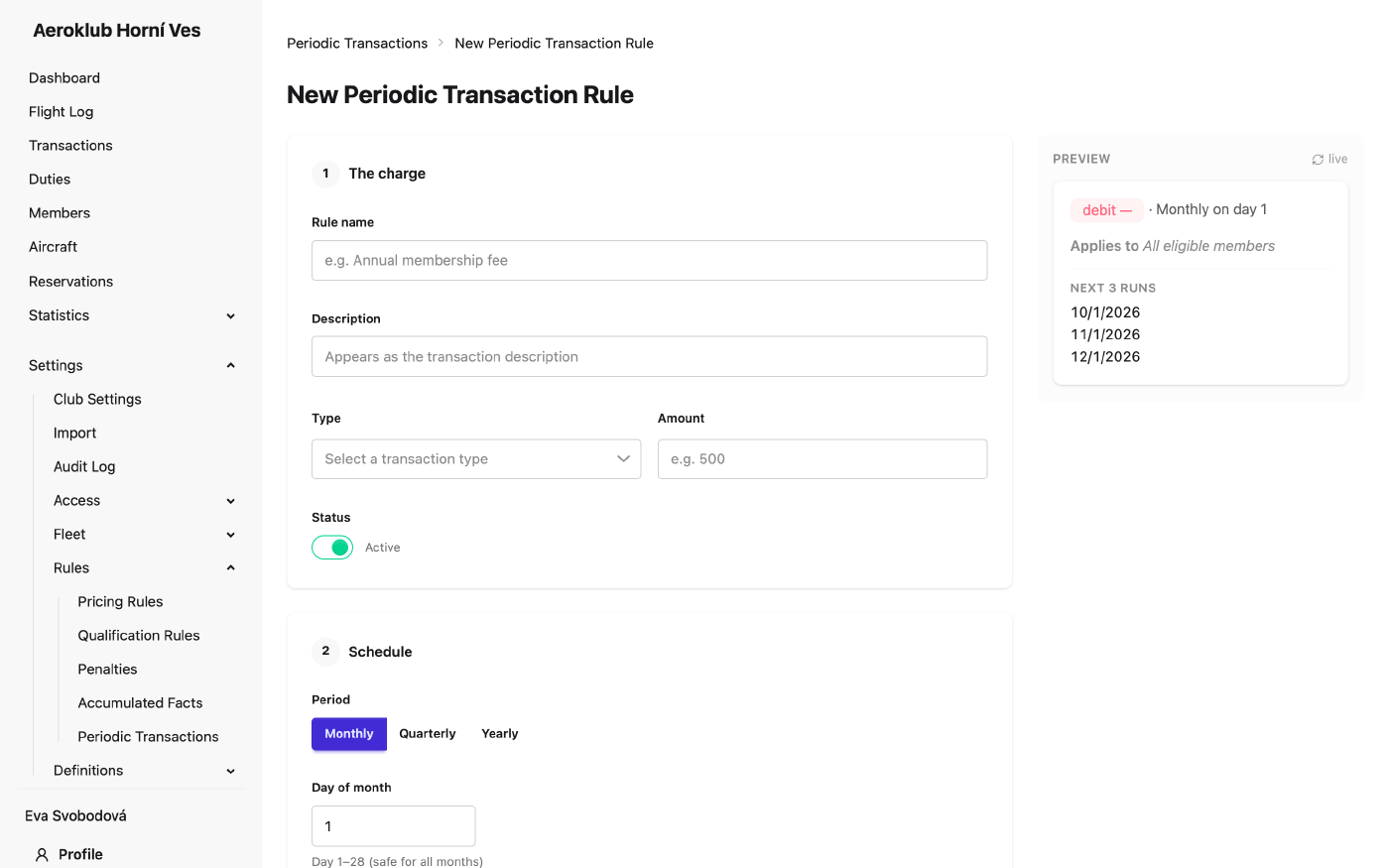Click the Amount input field
The width and height of the screenshot is (1389, 868).
click(822, 459)
